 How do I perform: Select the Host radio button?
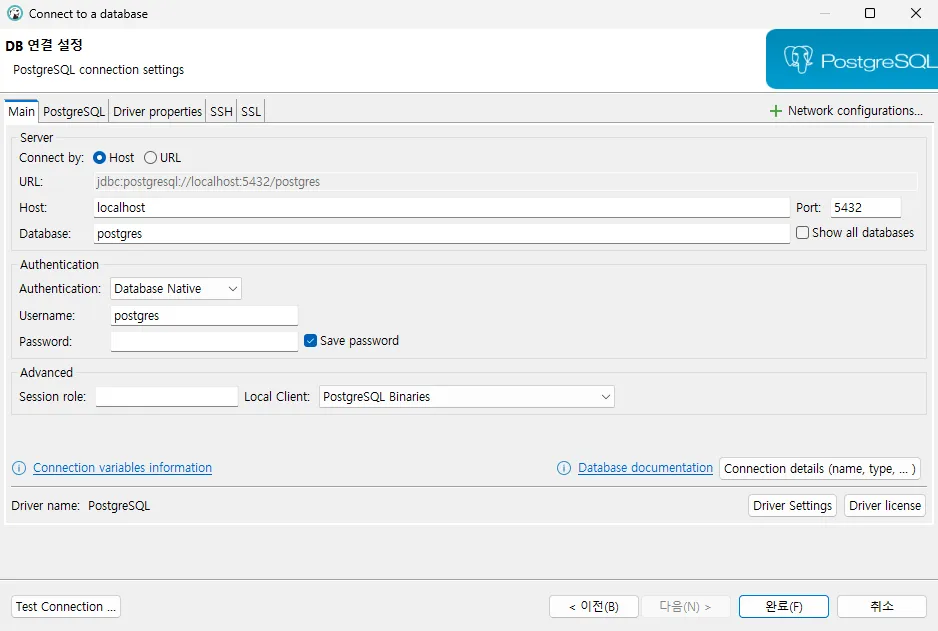tap(101, 157)
